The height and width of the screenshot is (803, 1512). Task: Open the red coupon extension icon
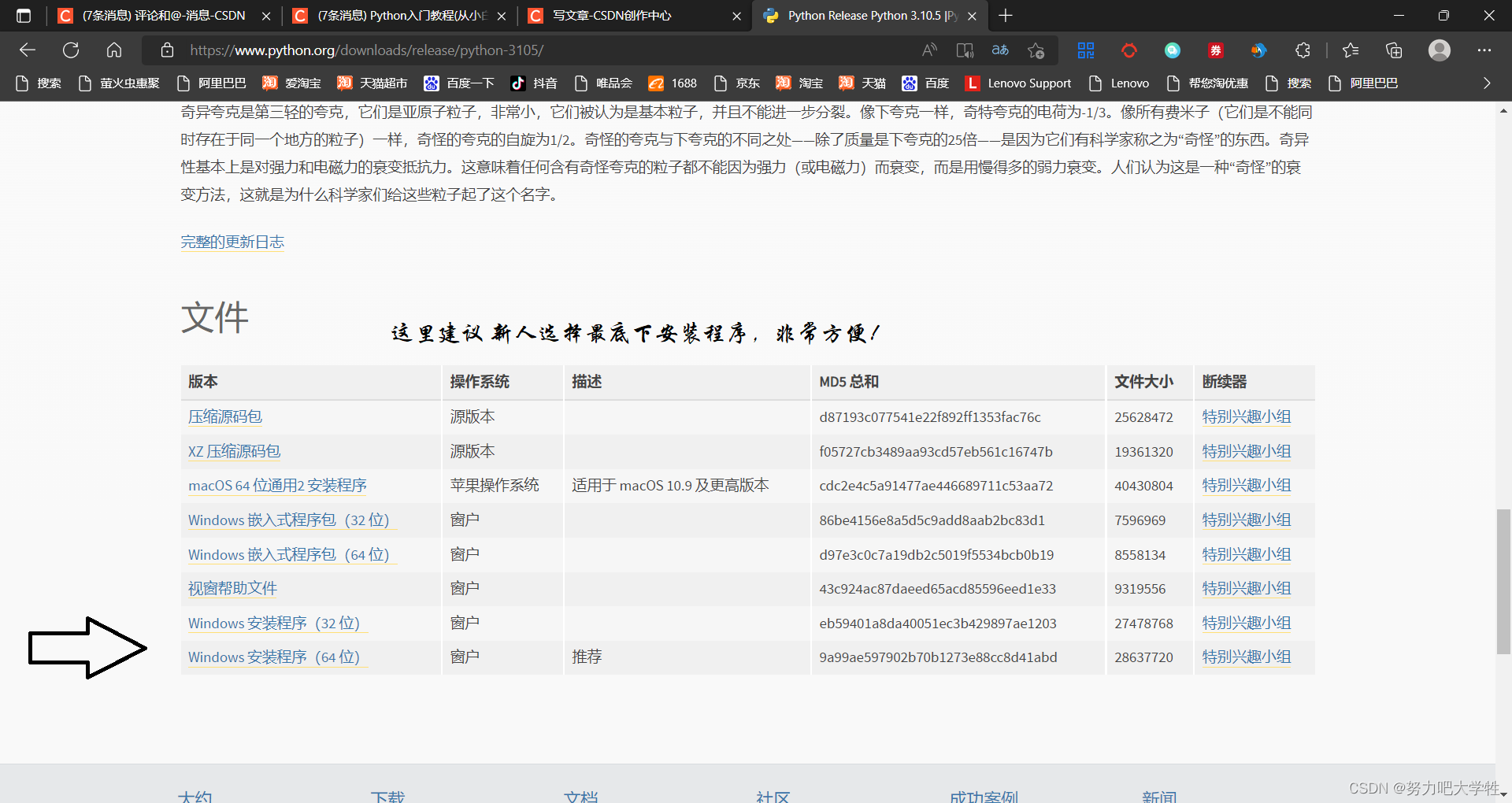click(x=1216, y=50)
